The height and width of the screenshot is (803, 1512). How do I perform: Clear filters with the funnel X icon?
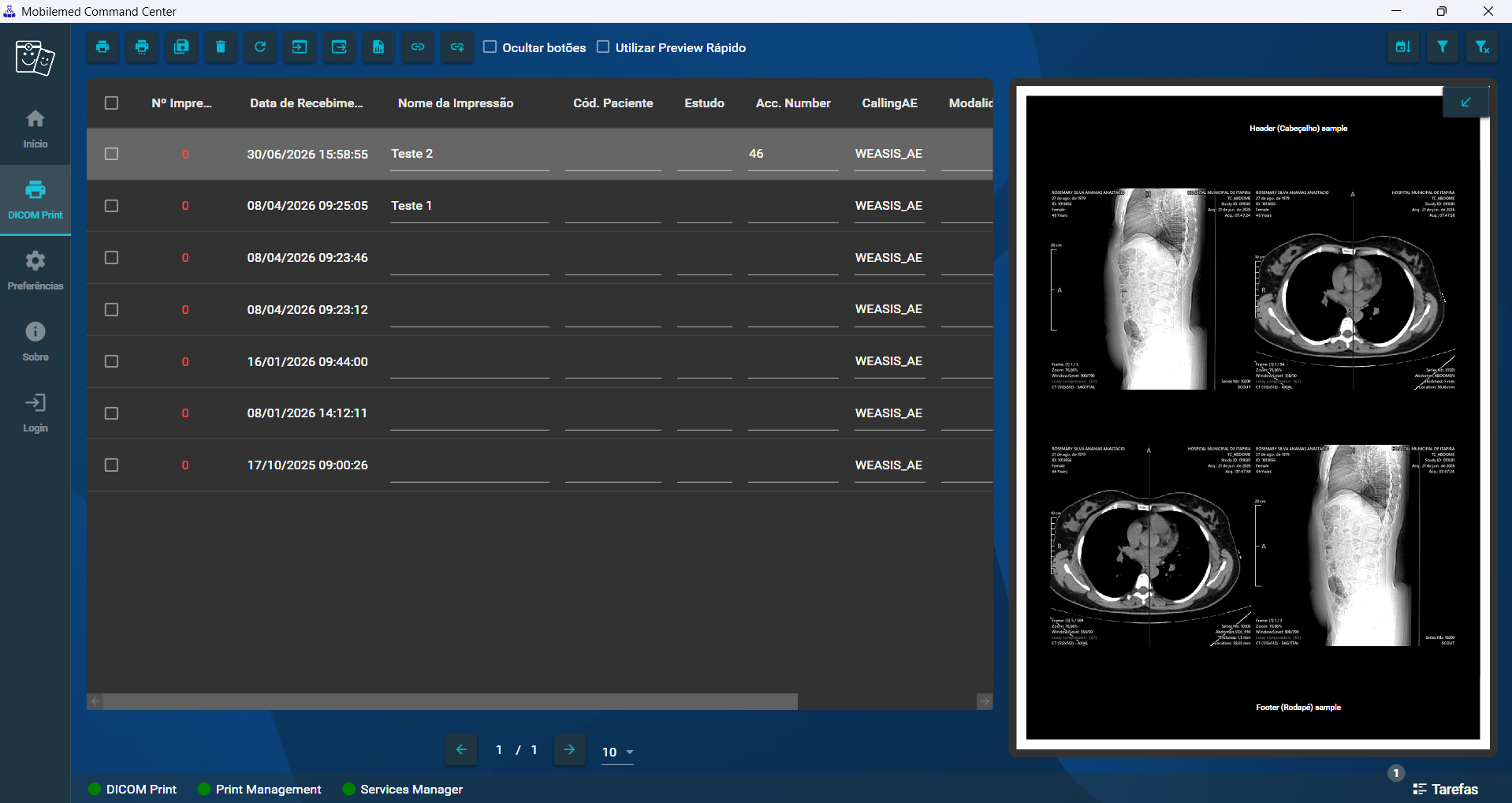point(1482,47)
